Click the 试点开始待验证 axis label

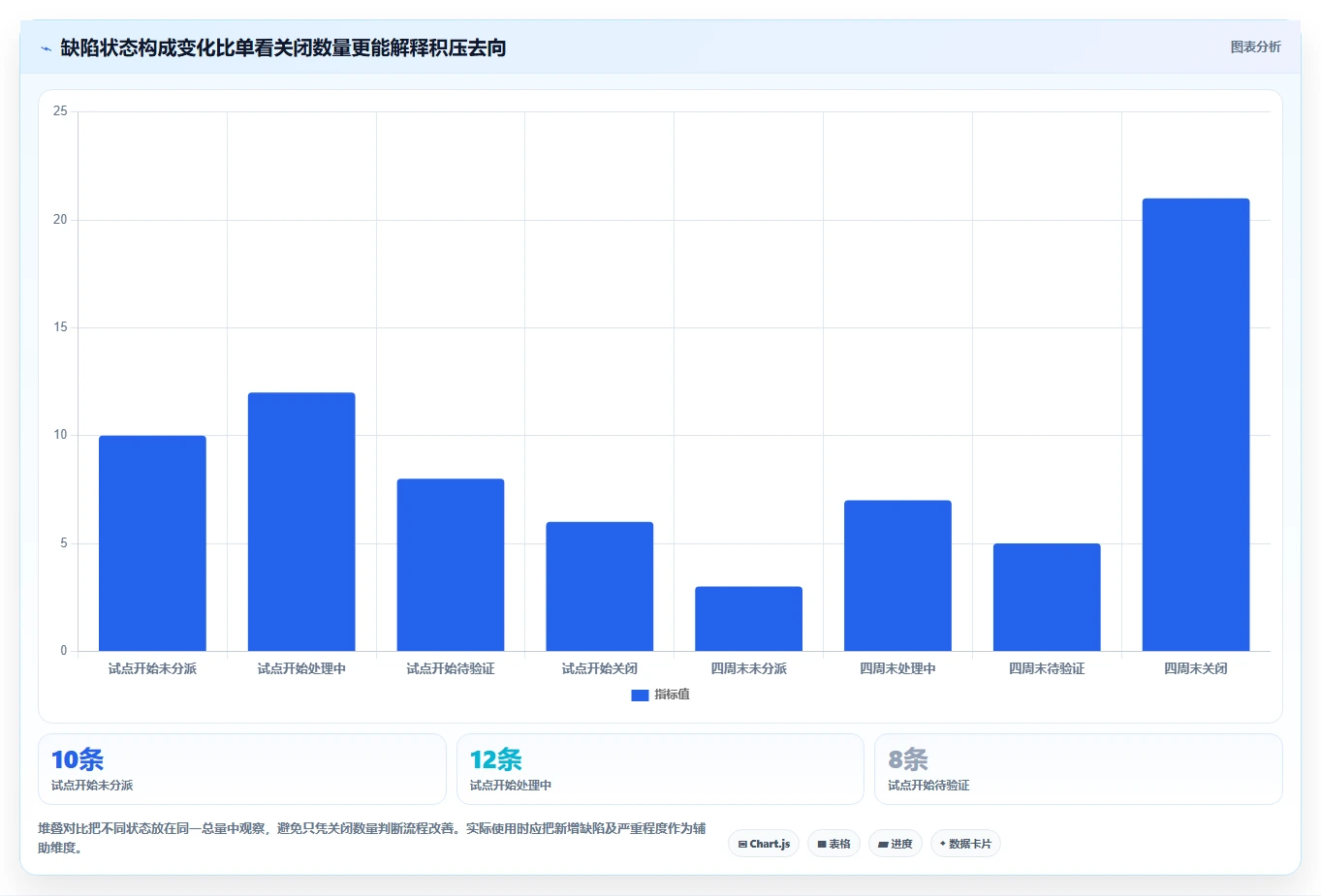[451, 668]
